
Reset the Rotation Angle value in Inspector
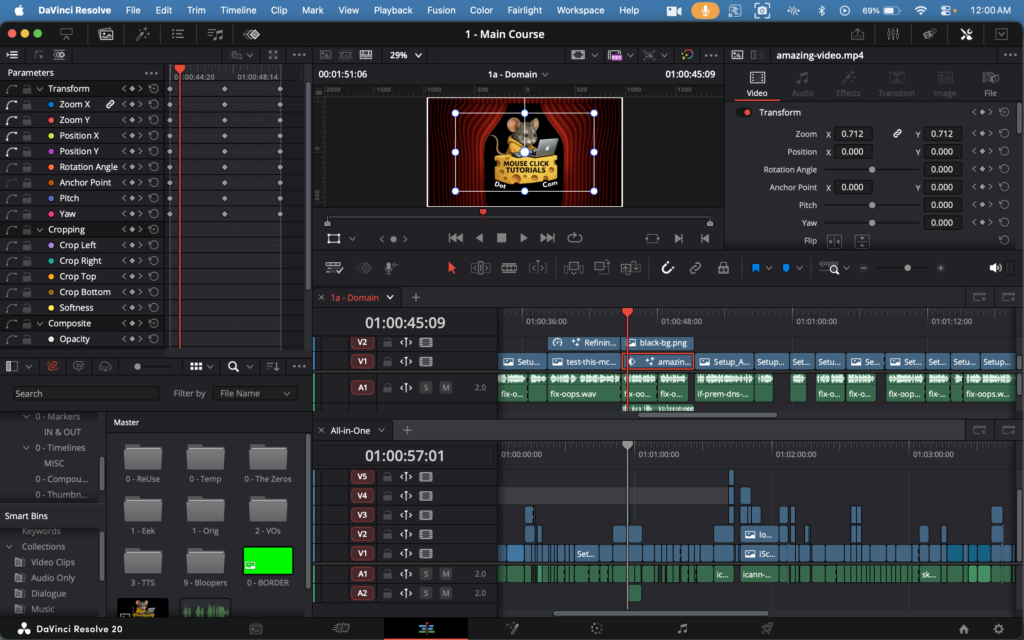(x=1003, y=170)
